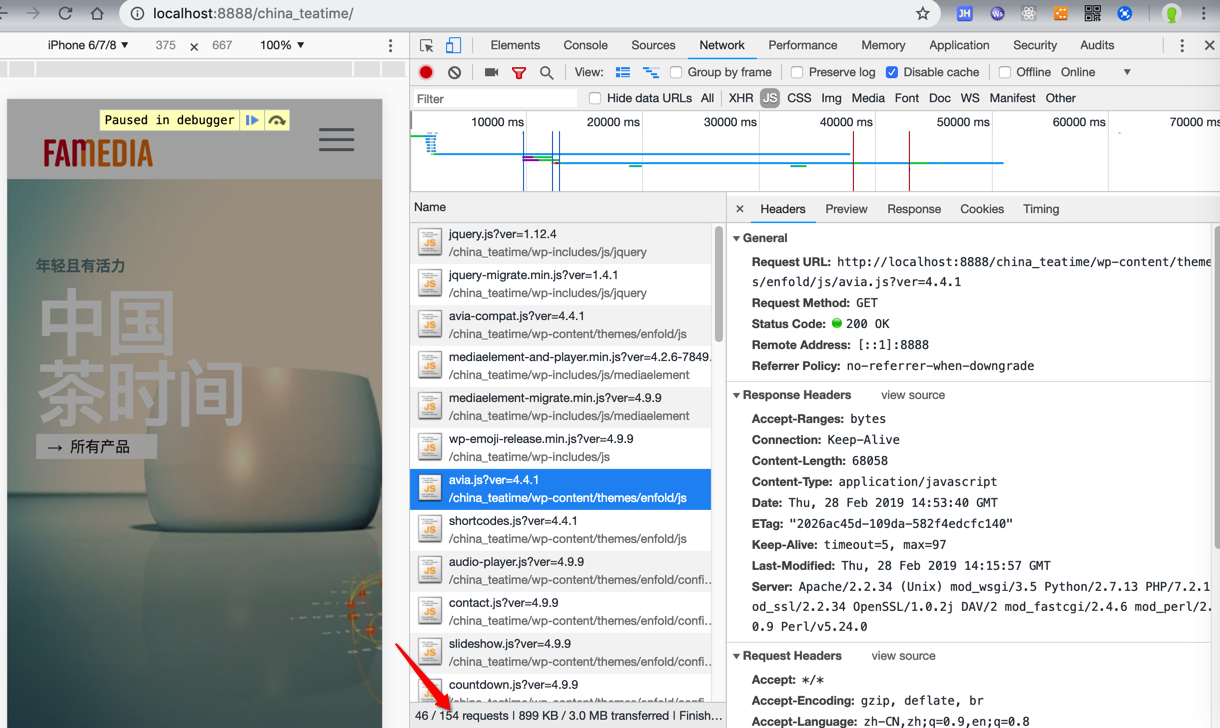The height and width of the screenshot is (728, 1220).
Task: Collapse the Request Headers section
Action: pyautogui.click(x=737, y=656)
